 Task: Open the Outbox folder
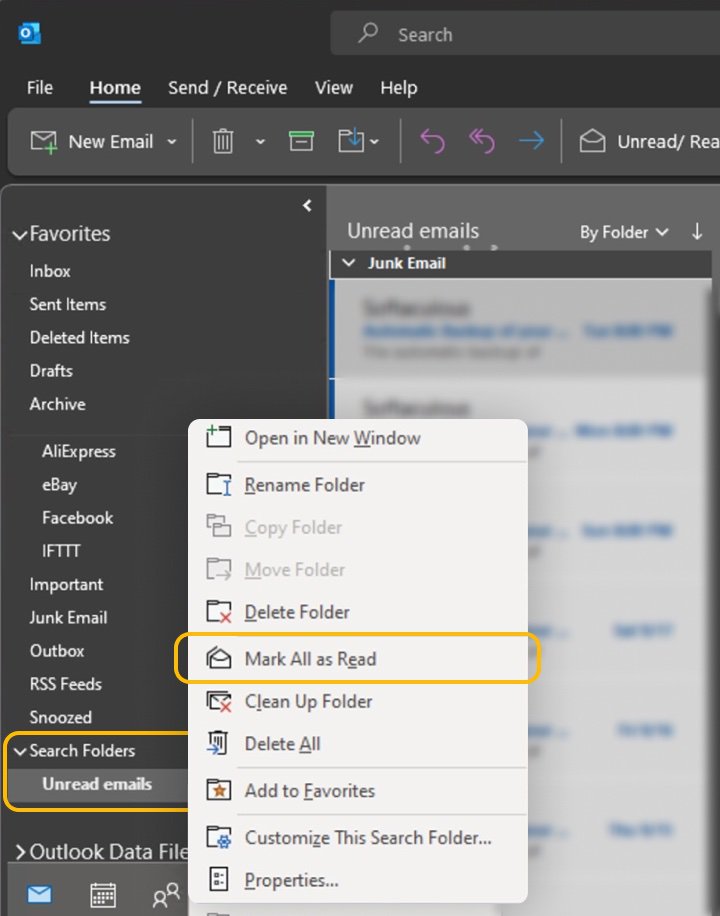[x=57, y=651]
